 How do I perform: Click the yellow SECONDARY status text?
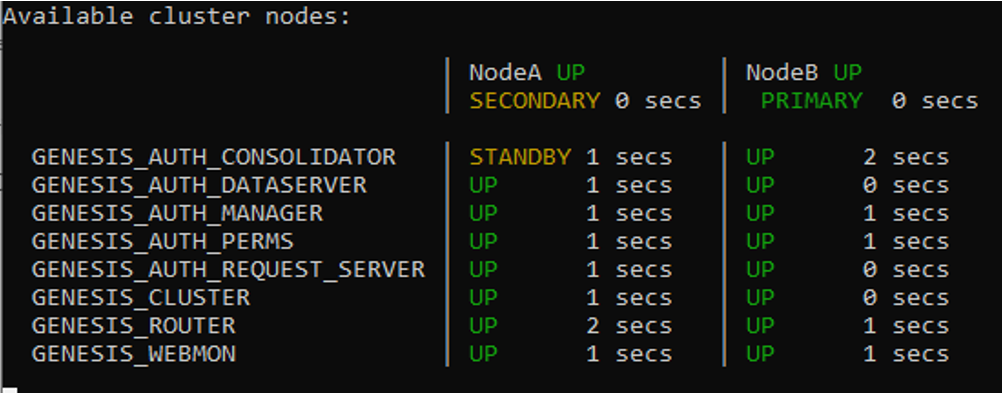pyautogui.click(x=535, y=101)
